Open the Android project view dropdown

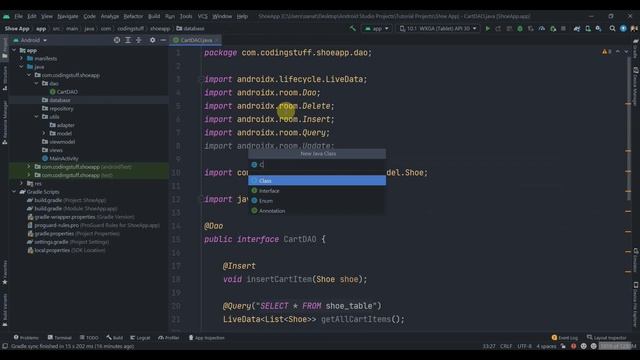[30, 40]
